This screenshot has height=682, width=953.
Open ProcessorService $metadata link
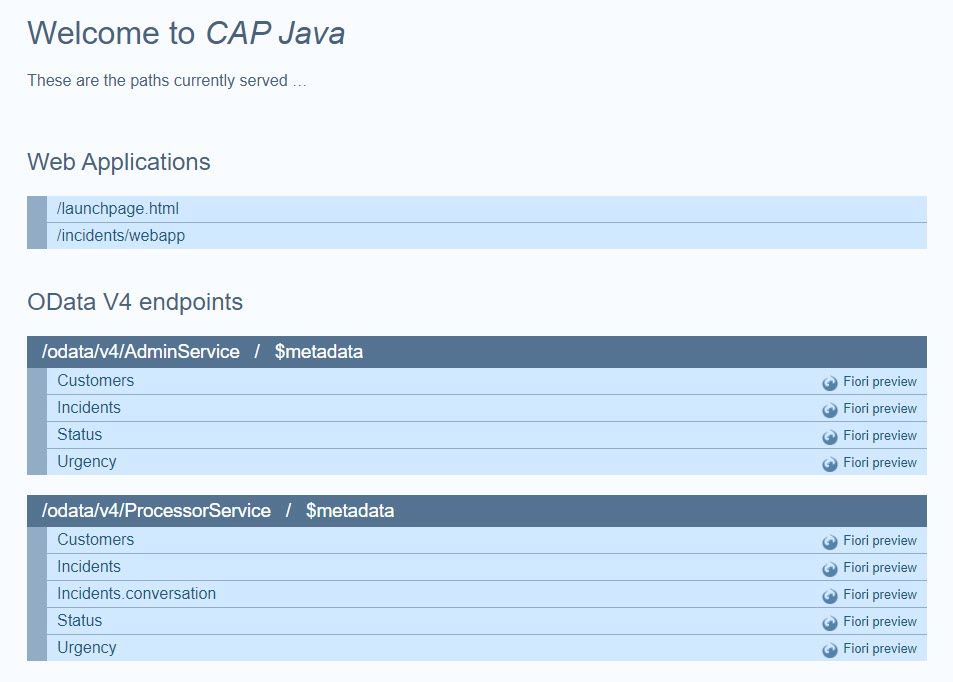(x=350, y=511)
